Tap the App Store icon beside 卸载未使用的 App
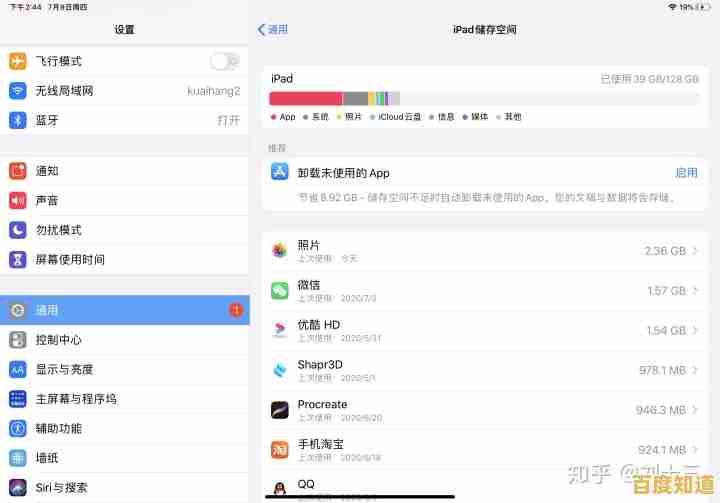Screen dimensions: 720x503 280,172
